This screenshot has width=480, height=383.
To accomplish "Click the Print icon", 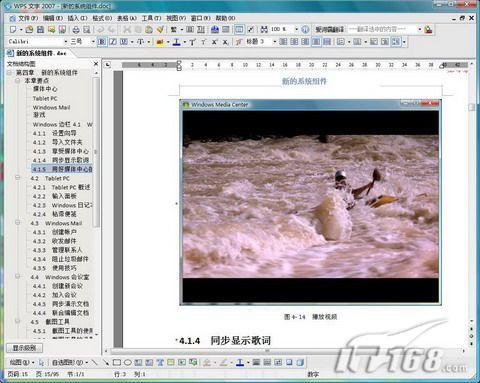I will click(76, 30).
